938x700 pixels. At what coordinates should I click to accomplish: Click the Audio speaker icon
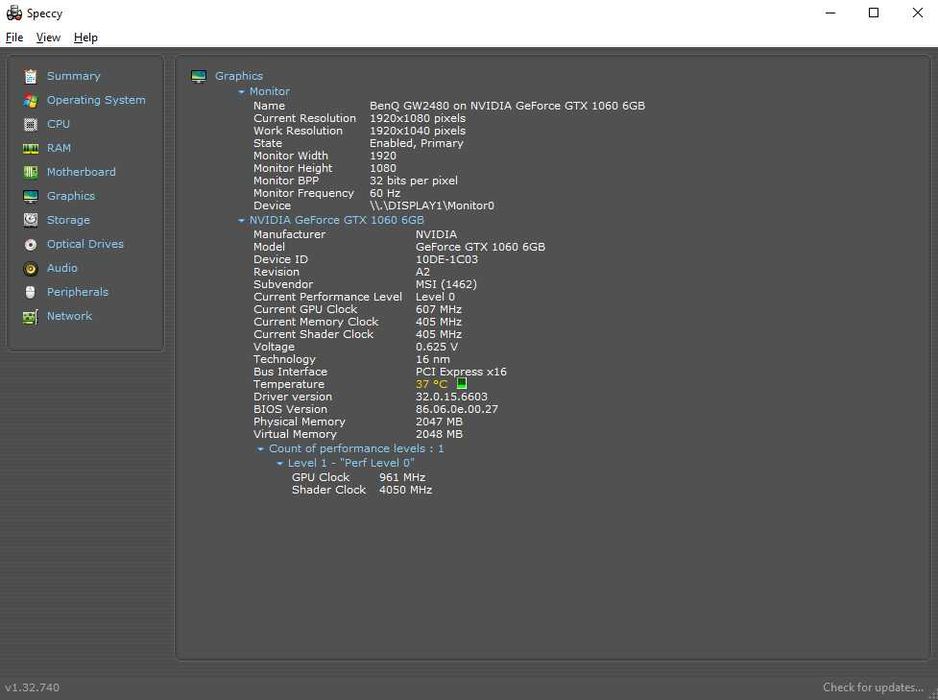[x=31, y=269]
